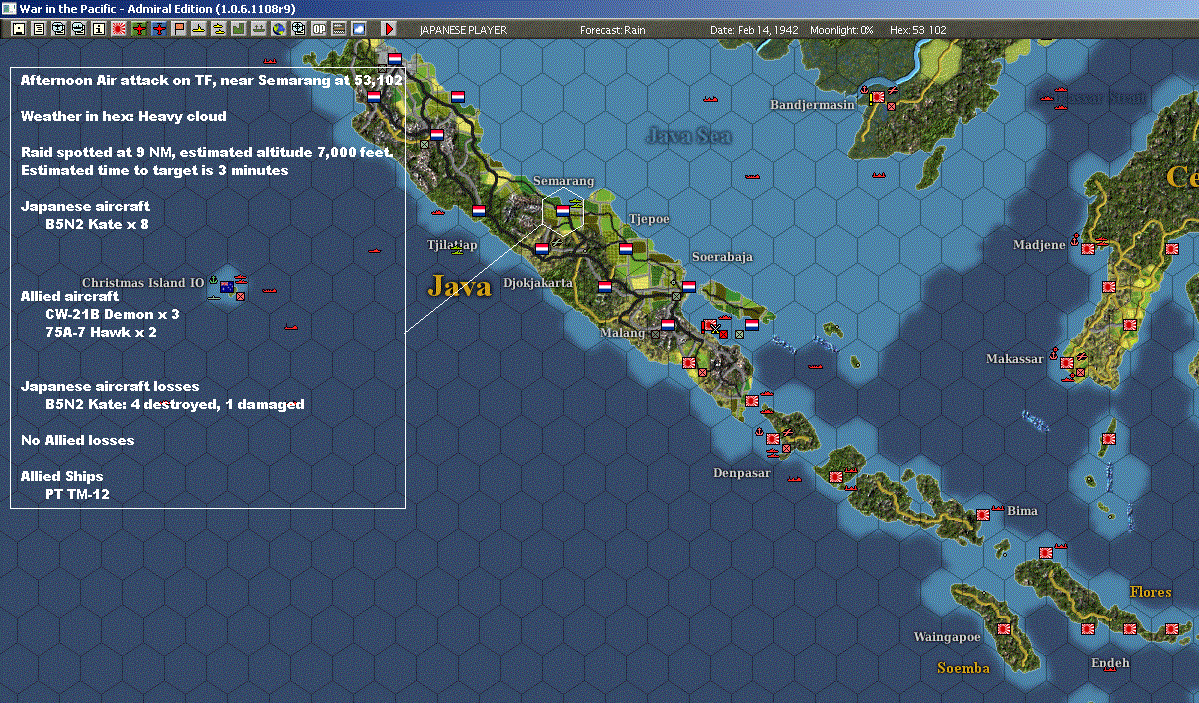1199x703 pixels.
Task: Click 'Hex: 53 102' status text
Action: click(918, 30)
